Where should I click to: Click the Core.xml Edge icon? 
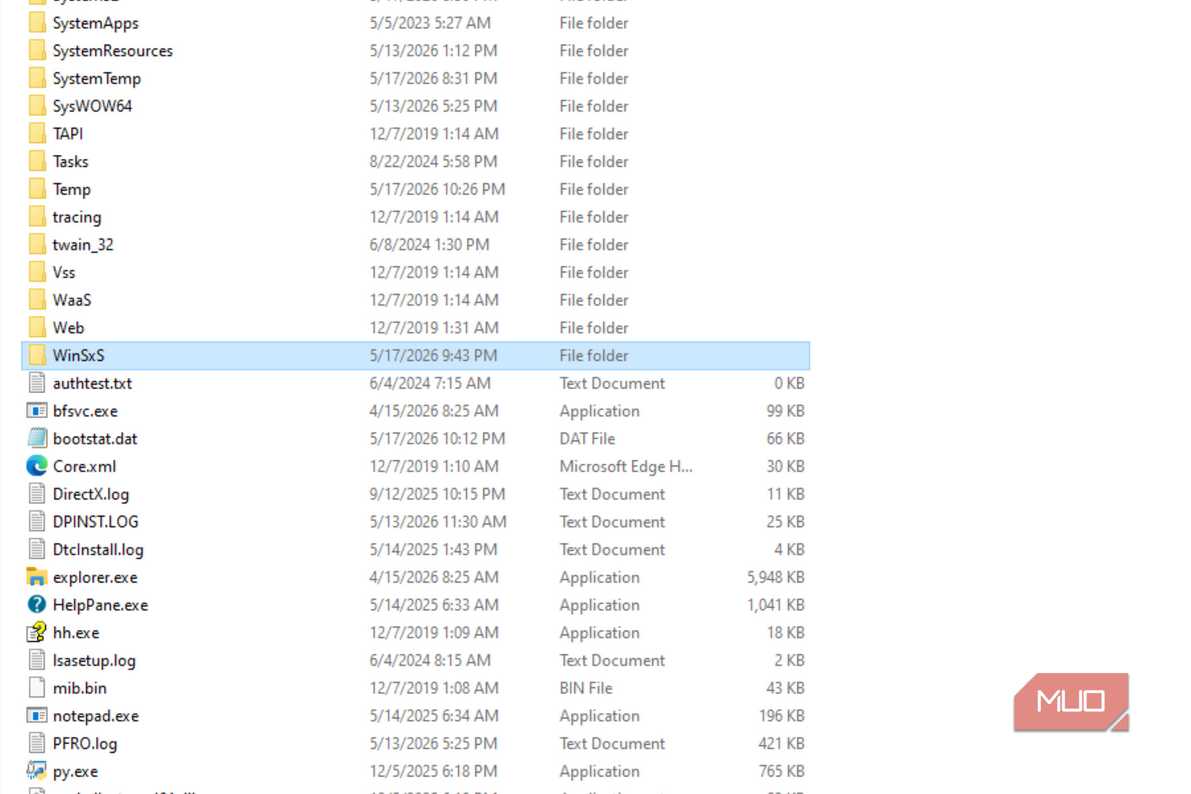tap(36, 467)
